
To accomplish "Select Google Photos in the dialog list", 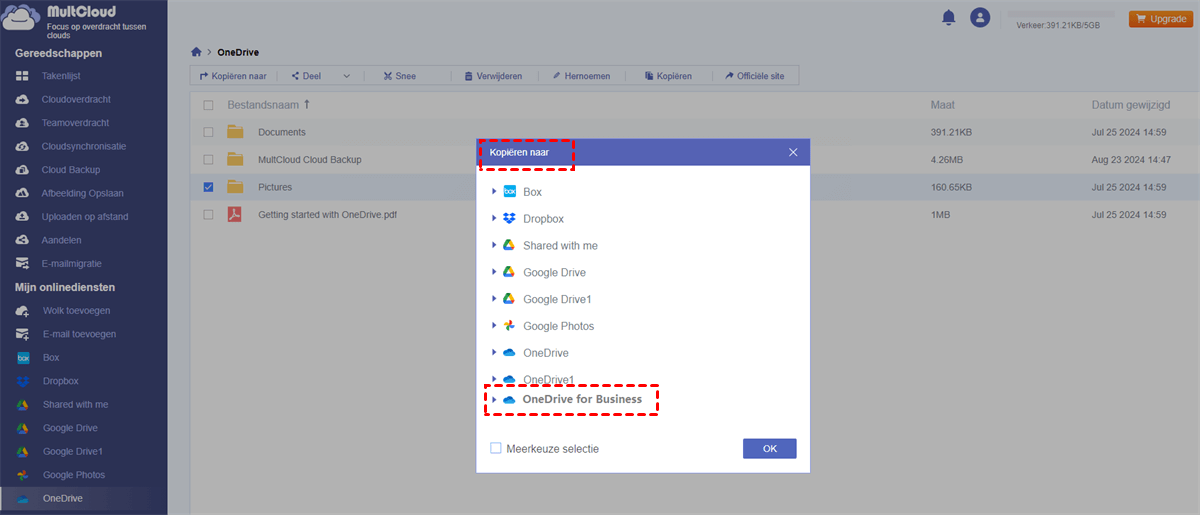I will click(558, 326).
